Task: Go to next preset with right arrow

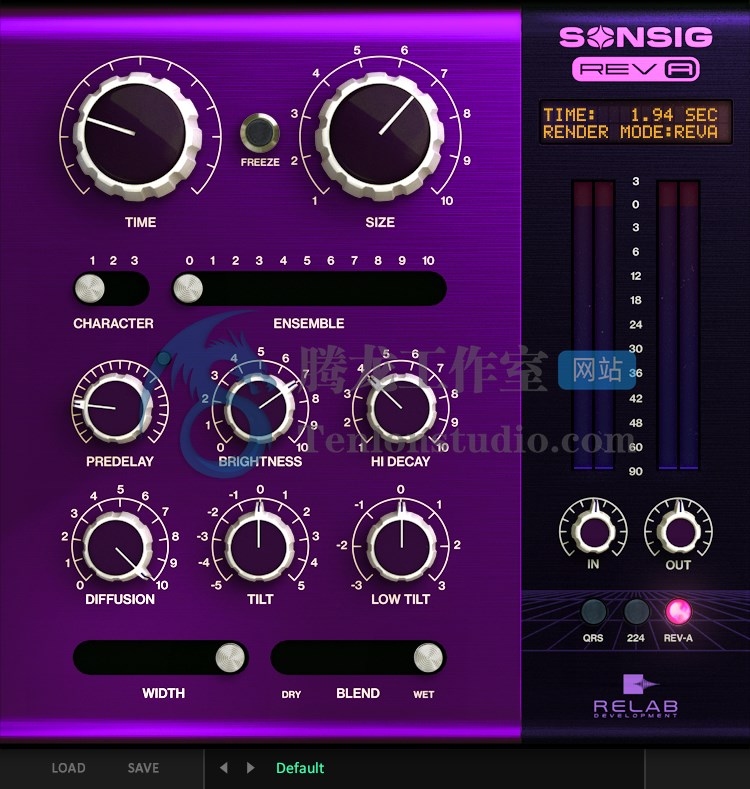Action: tap(250, 768)
